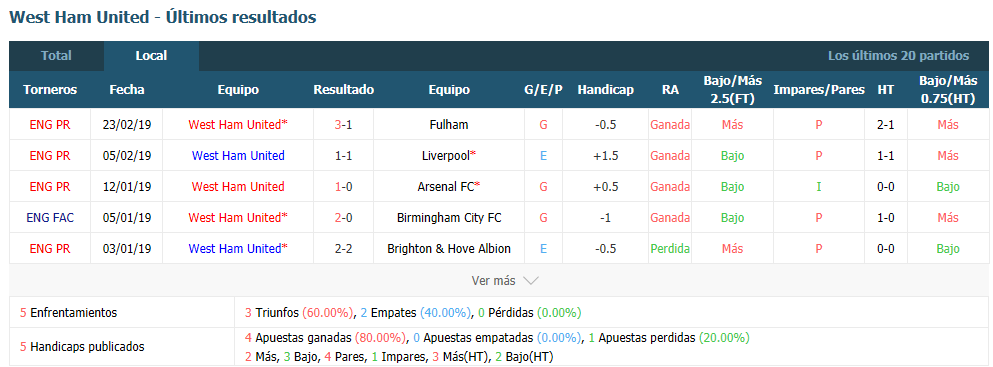Click the ENG FAC tournament label
Image resolution: width=993 pixels, height=367 pixels.
coord(50,218)
